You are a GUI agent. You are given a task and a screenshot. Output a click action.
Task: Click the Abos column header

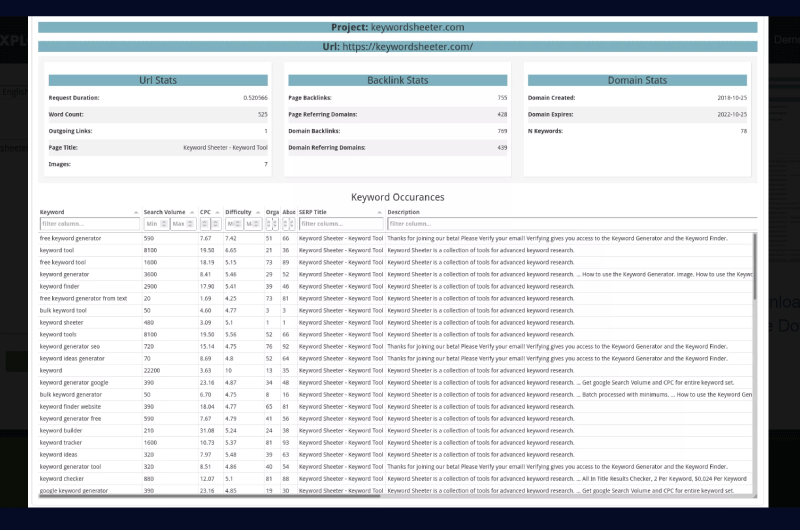(x=289, y=212)
